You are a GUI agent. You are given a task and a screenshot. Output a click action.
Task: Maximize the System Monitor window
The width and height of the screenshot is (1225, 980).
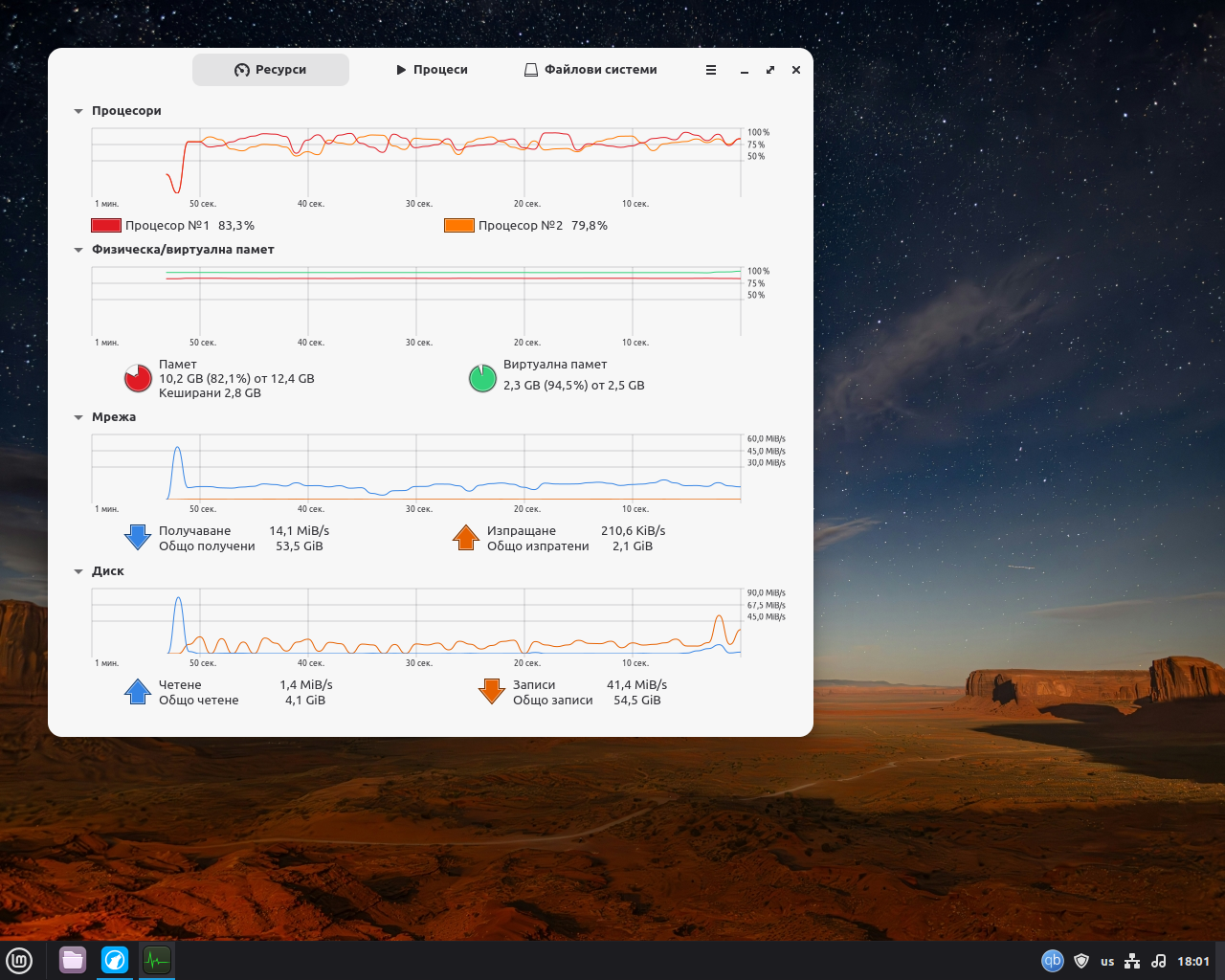pyautogui.click(x=770, y=70)
